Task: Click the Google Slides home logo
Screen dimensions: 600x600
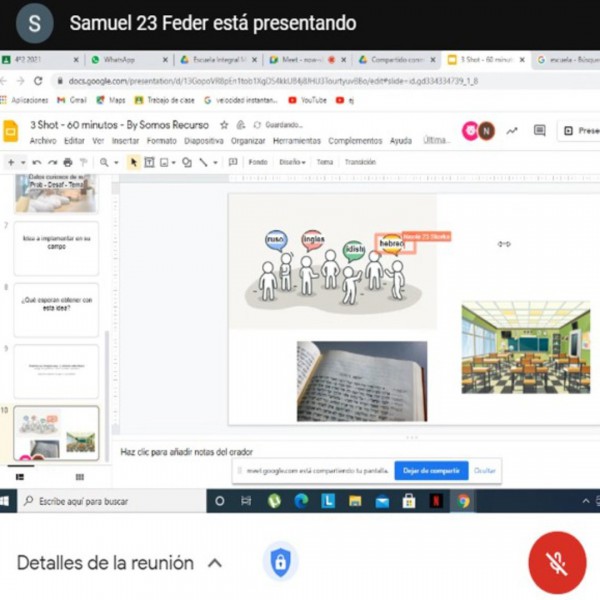Action: [11, 131]
